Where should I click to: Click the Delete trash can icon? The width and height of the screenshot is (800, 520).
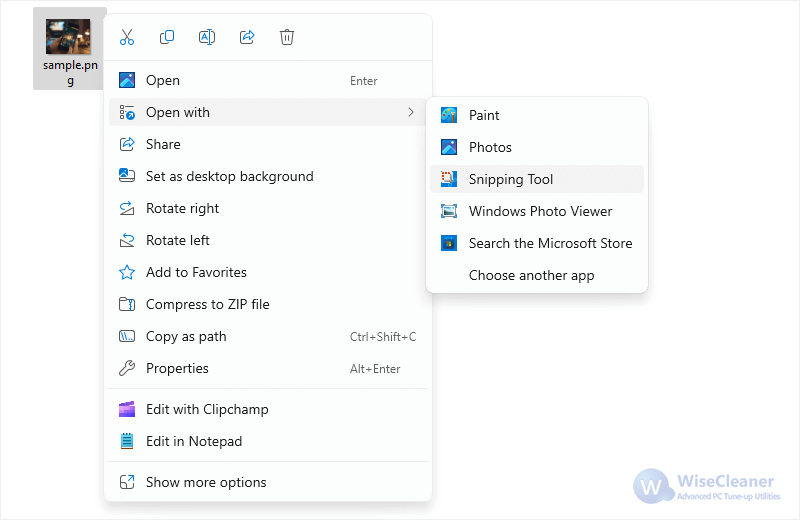click(x=287, y=37)
